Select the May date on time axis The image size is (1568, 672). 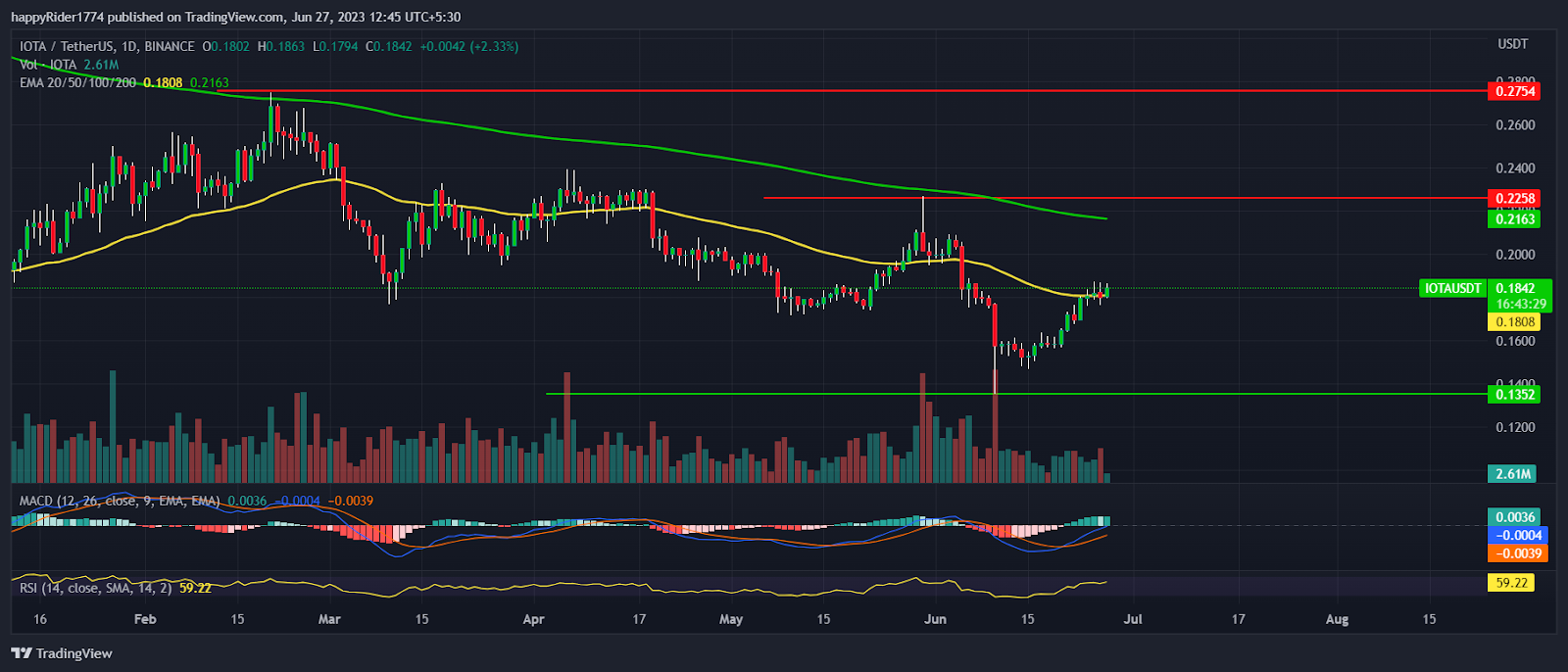[731, 619]
